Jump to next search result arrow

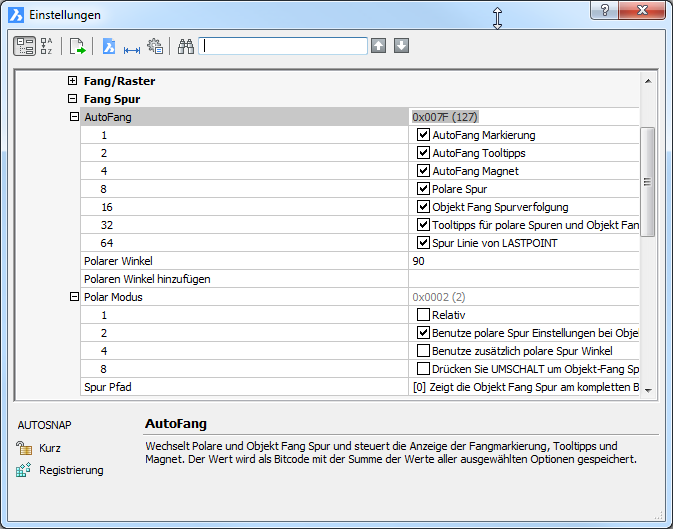401,46
